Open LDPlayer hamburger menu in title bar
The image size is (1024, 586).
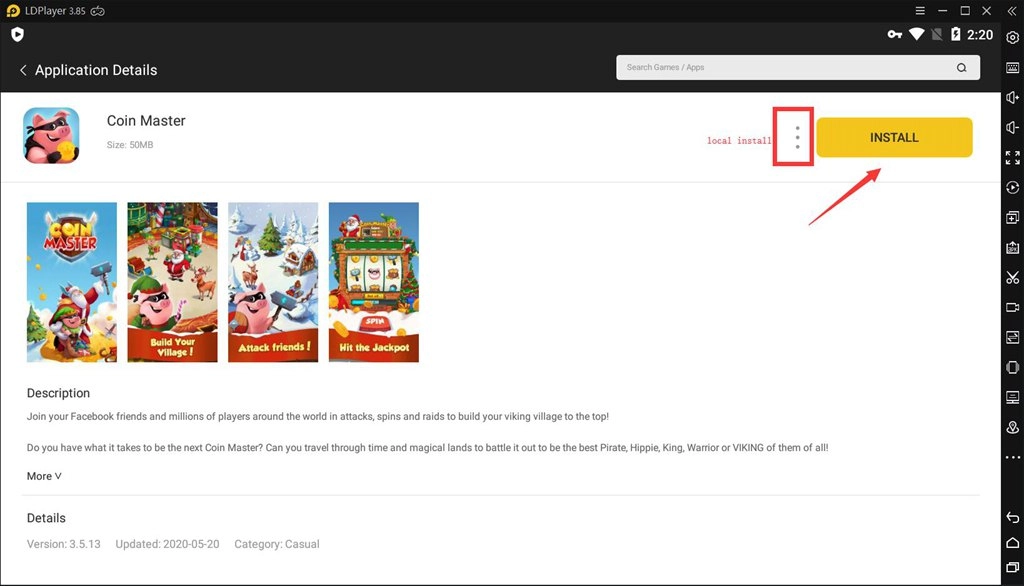pyautogui.click(x=920, y=10)
